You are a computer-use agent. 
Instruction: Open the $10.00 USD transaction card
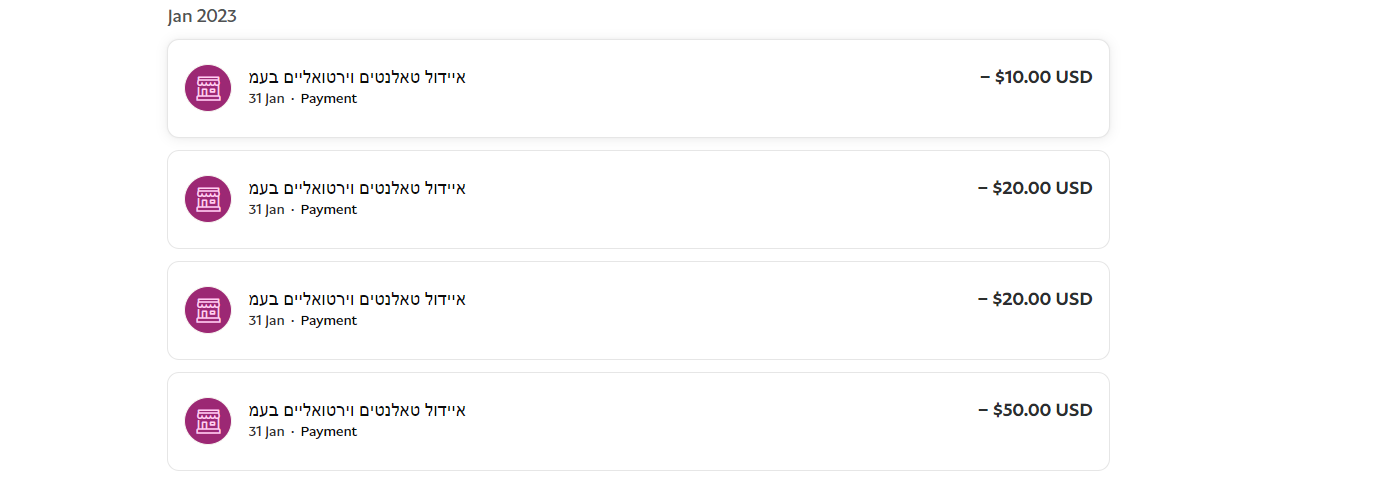coord(700,88)
